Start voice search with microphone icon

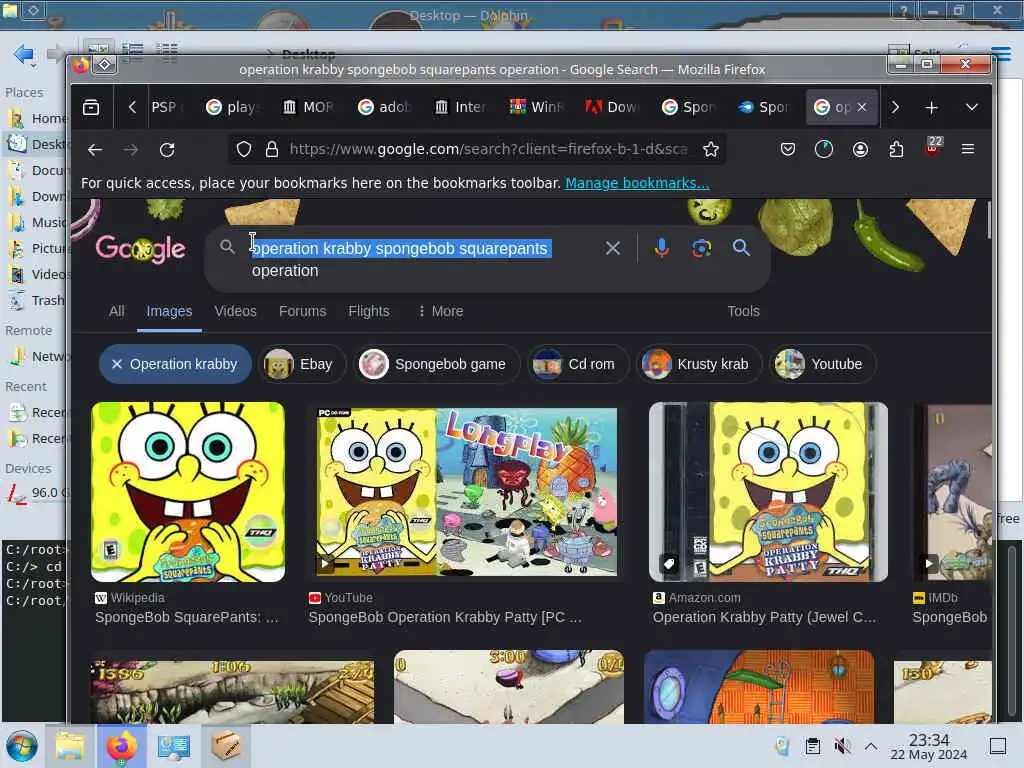tap(662, 248)
